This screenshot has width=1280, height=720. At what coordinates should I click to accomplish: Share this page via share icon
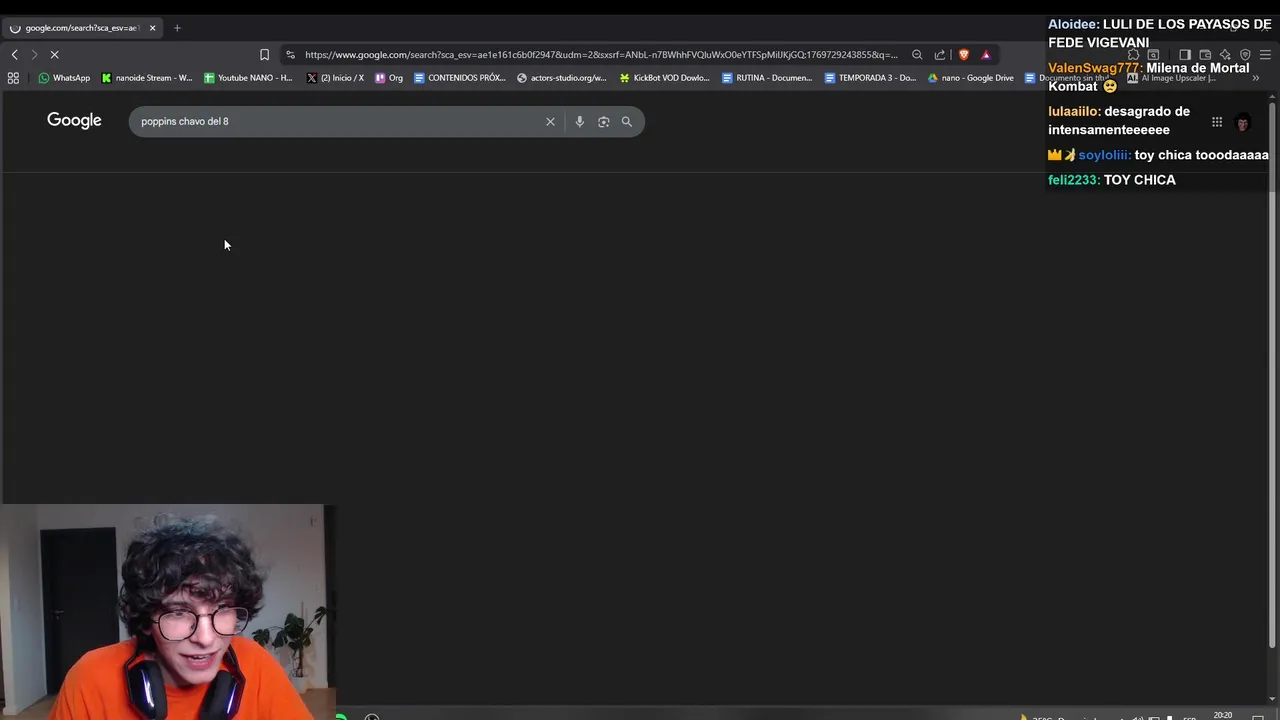coord(940,55)
